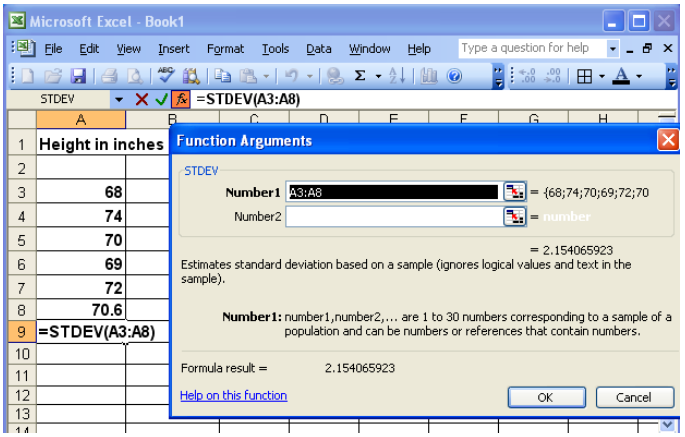Open the Name Box function dropdown
Viewport: 685px width, 437px height.
(x=119, y=99)
